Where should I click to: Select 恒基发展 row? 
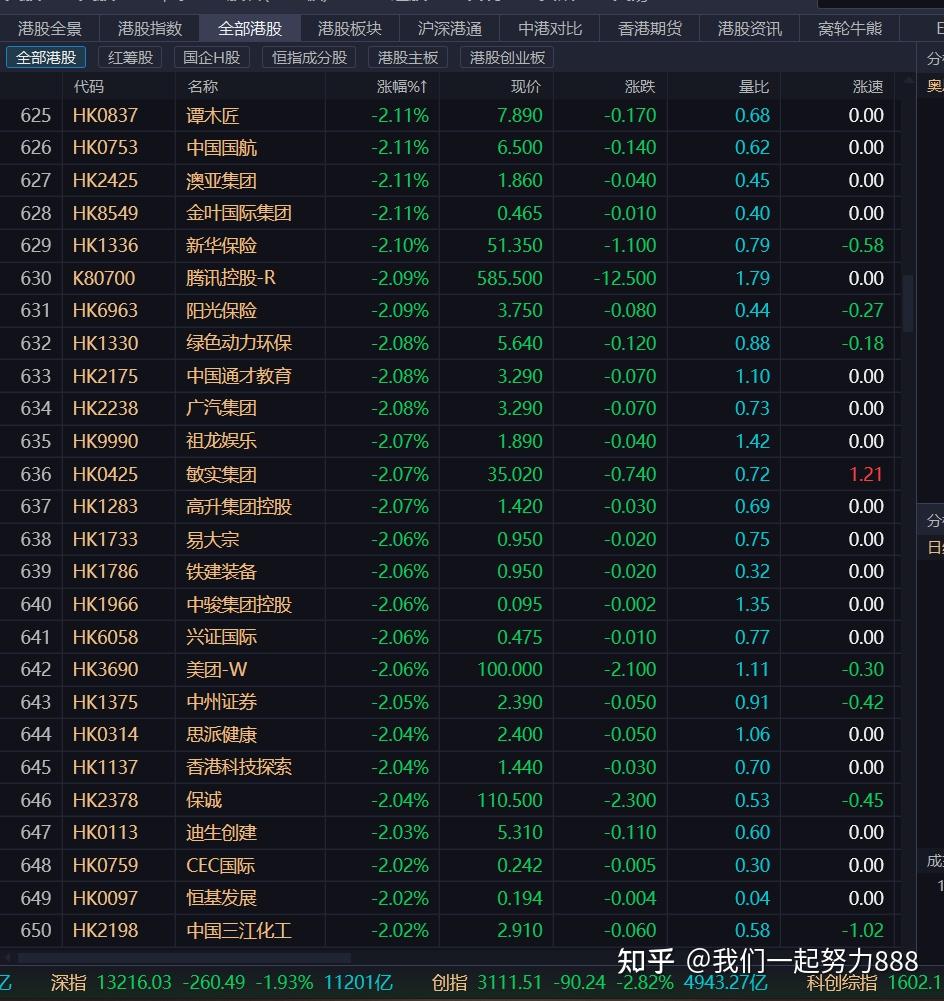(x=450, y=898)
